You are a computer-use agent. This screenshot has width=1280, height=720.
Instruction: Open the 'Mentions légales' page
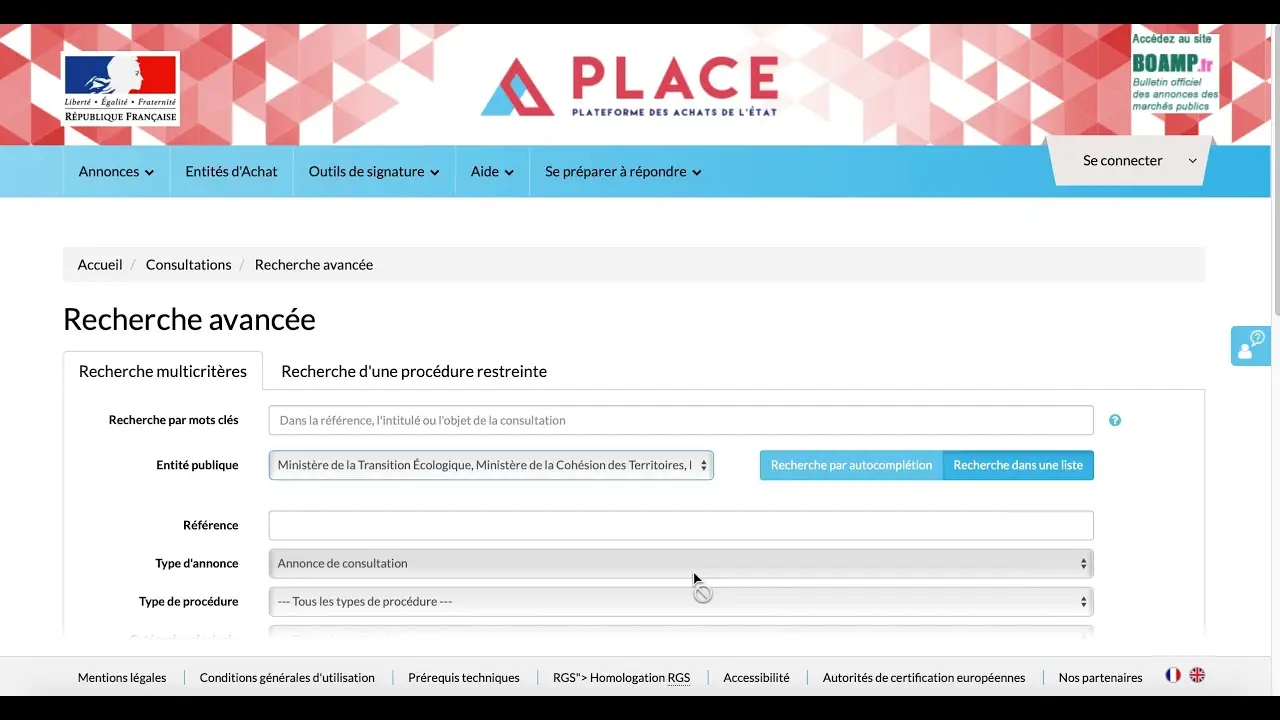[121, 677]
